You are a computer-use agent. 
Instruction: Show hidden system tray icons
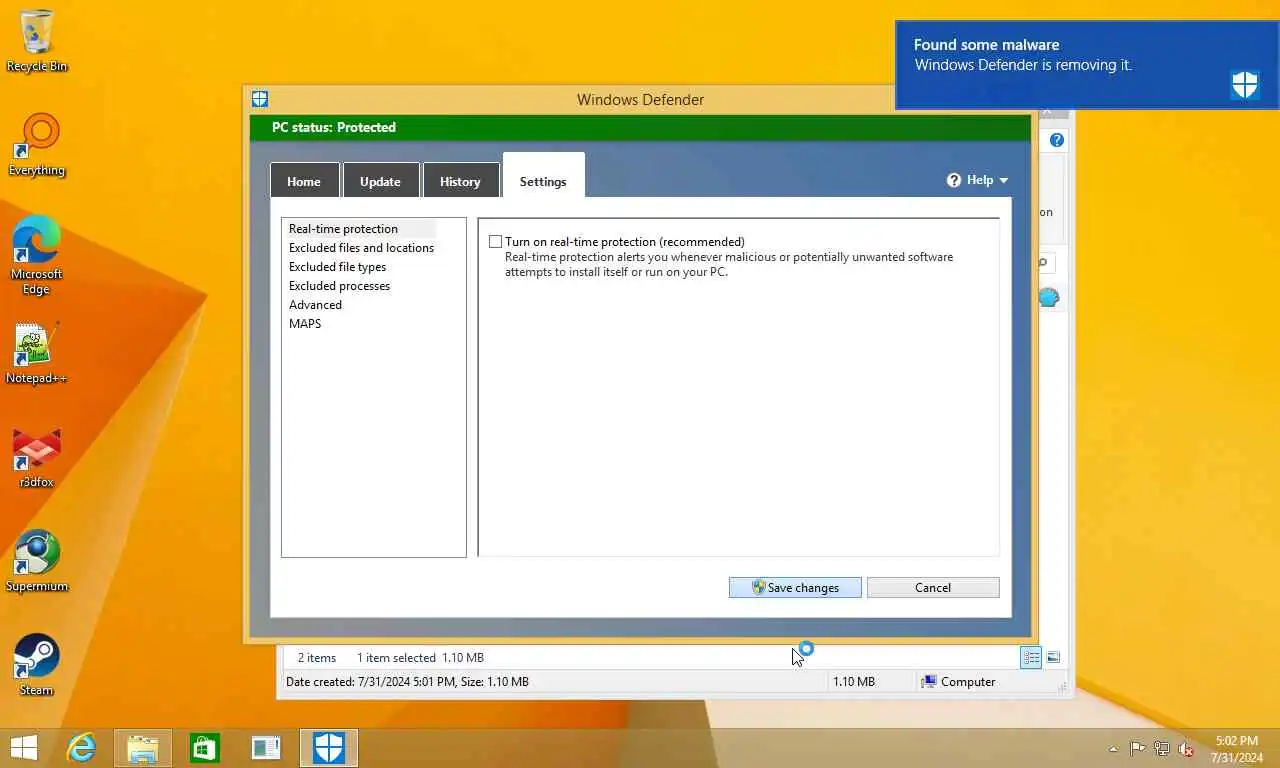(1113, 749)
